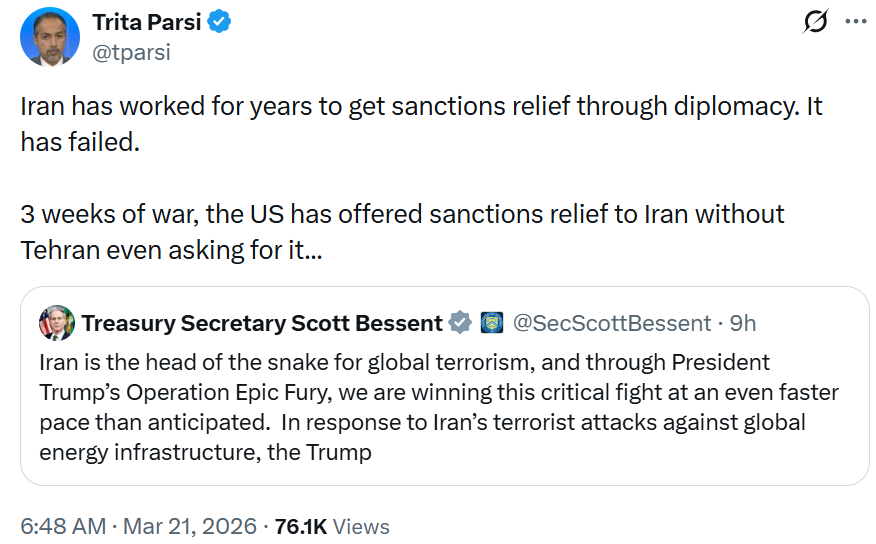Click the Trita Parsi display name
Image resolution: width=876 pixels, height=544 pixels.
[147, 22]
